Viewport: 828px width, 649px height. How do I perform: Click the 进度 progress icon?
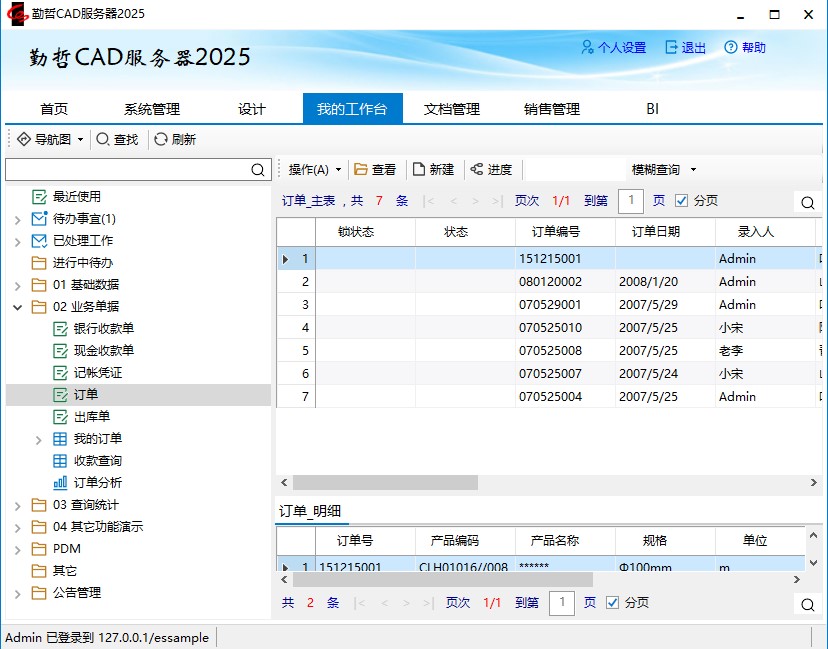(x=476, y=170)
